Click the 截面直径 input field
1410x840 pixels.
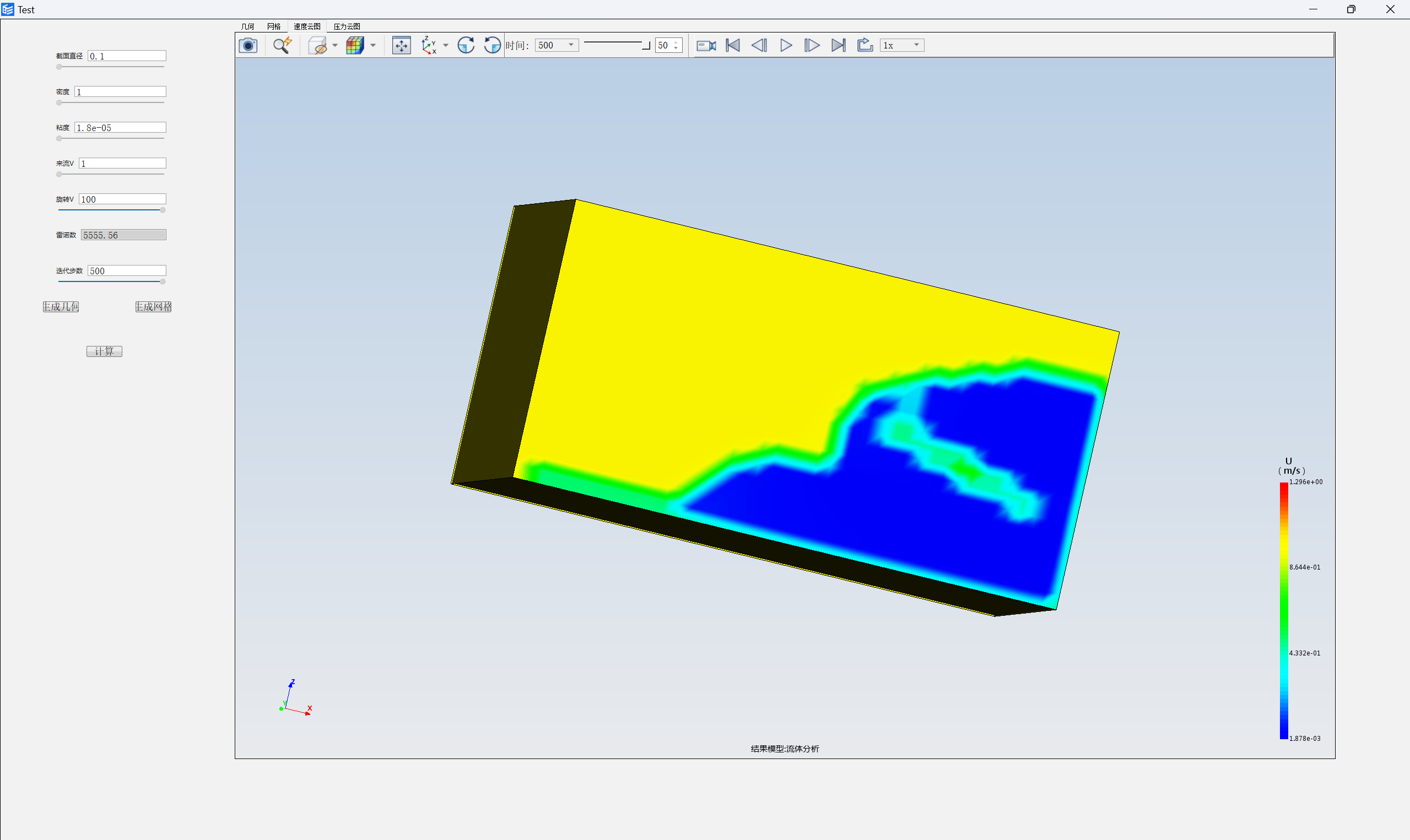(x=127, y=56)
